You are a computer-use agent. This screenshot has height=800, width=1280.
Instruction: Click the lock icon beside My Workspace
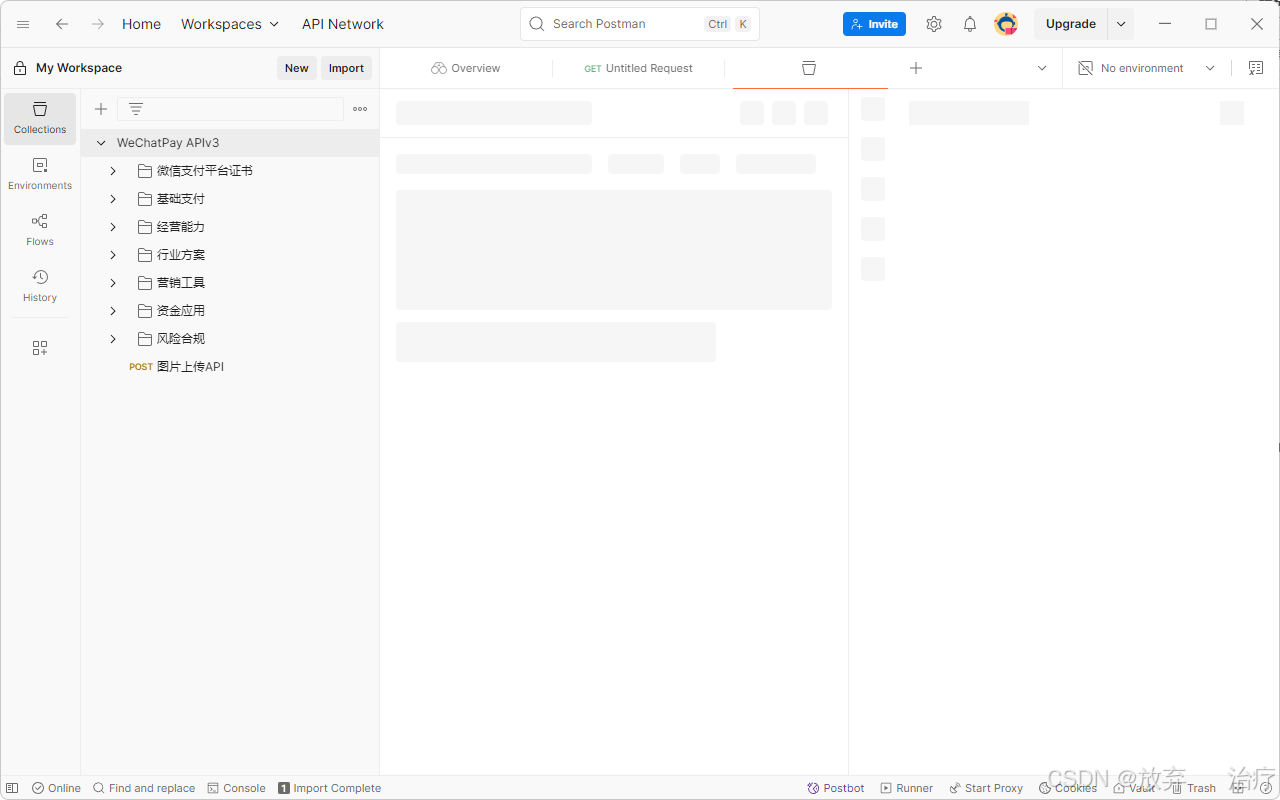20,68
